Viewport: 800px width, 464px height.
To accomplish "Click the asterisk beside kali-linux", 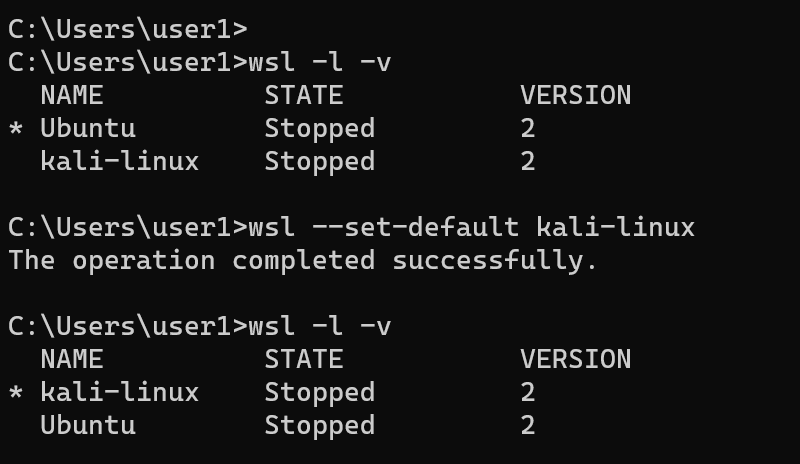I will pos(16,393).
